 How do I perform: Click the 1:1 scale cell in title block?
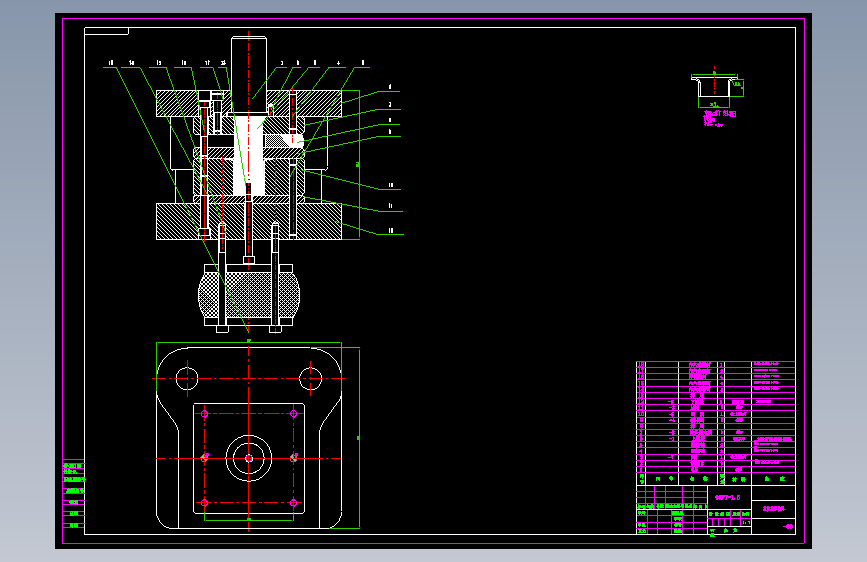tap(746, 522)
